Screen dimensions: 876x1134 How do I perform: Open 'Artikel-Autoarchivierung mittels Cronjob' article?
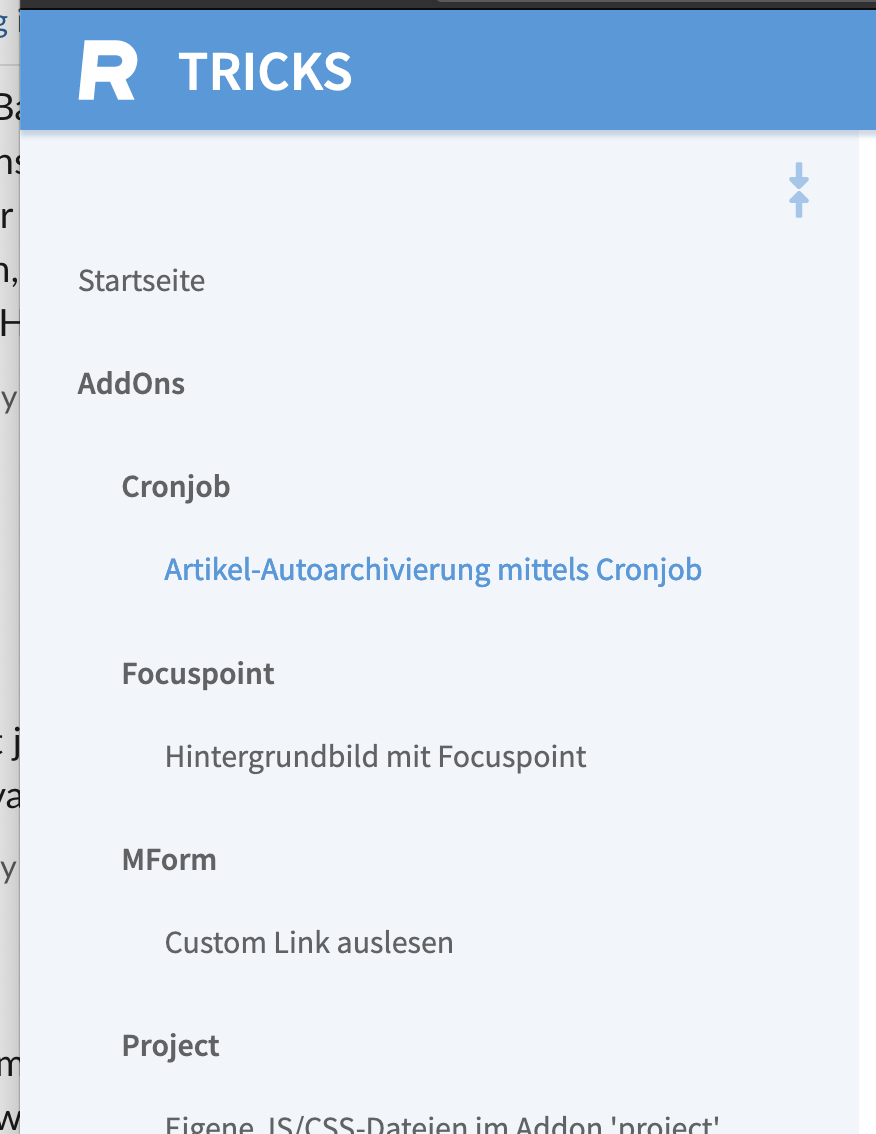point(433,568)
